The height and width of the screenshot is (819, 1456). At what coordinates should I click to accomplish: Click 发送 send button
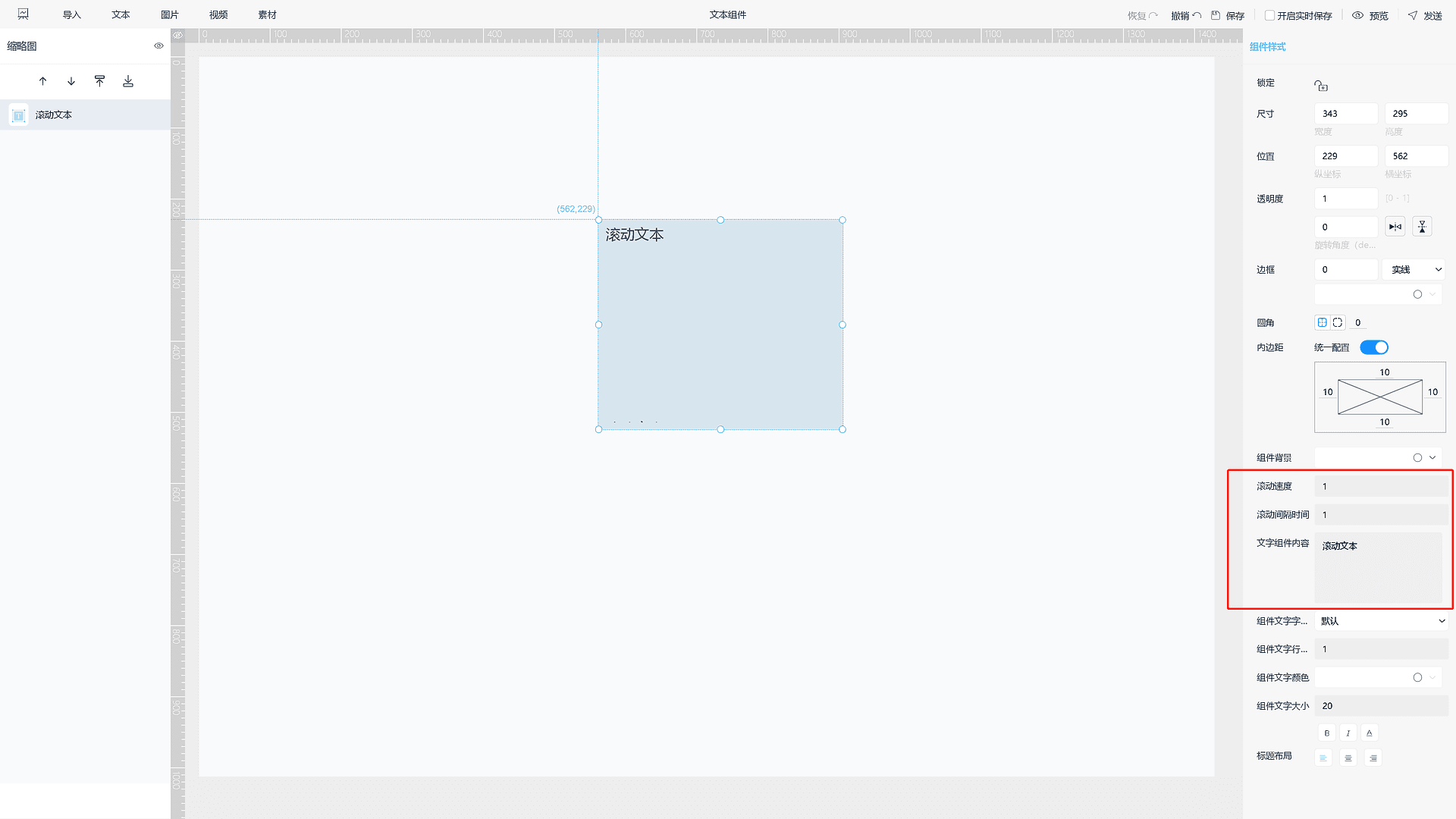[x=1425, y=16]
